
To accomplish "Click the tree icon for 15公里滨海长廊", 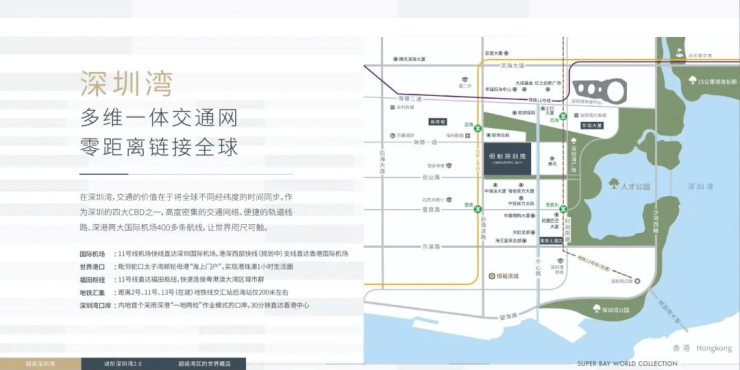I will pos(693,81).
